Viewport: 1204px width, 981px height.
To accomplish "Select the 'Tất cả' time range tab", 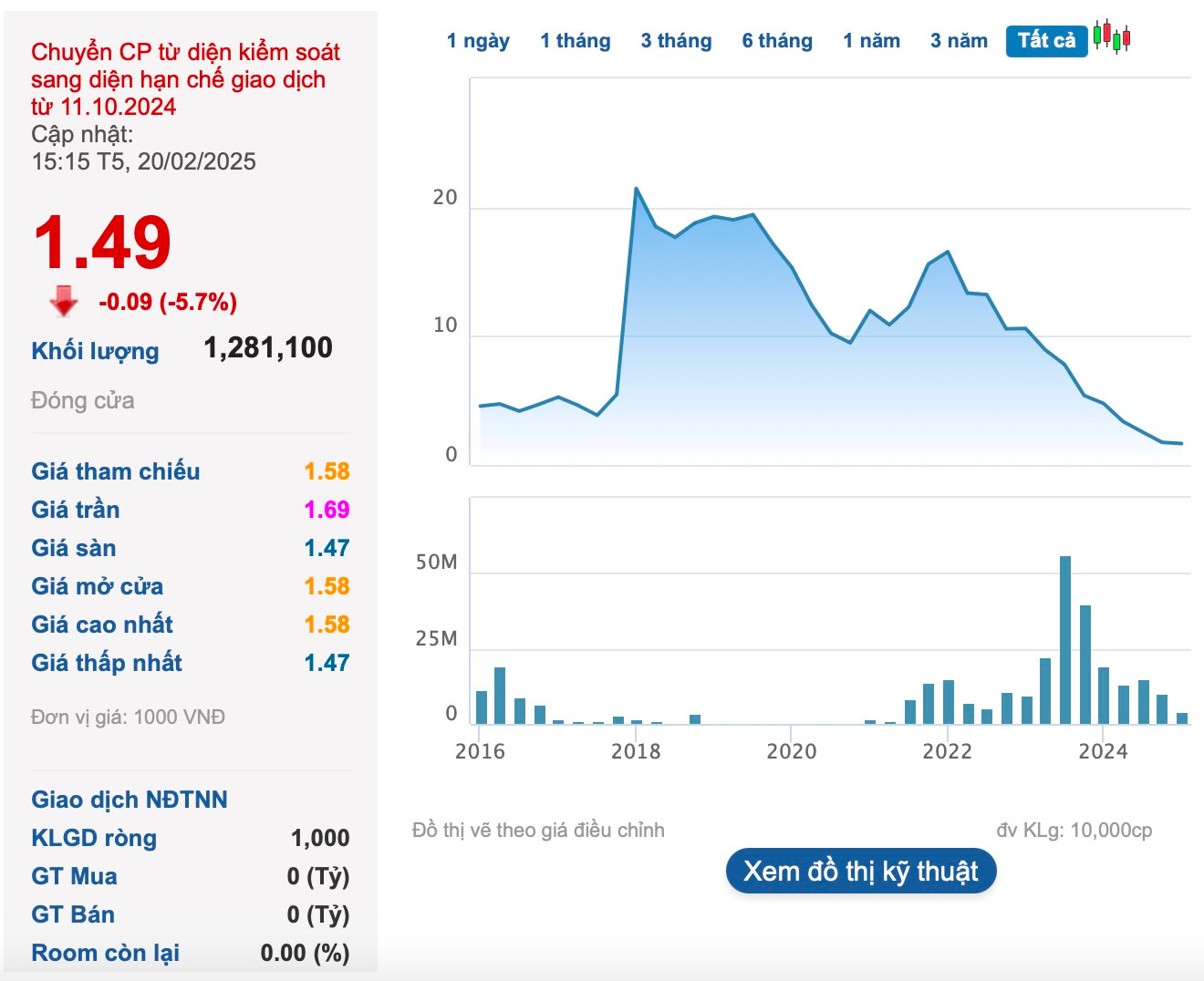I will [1047, 41].
